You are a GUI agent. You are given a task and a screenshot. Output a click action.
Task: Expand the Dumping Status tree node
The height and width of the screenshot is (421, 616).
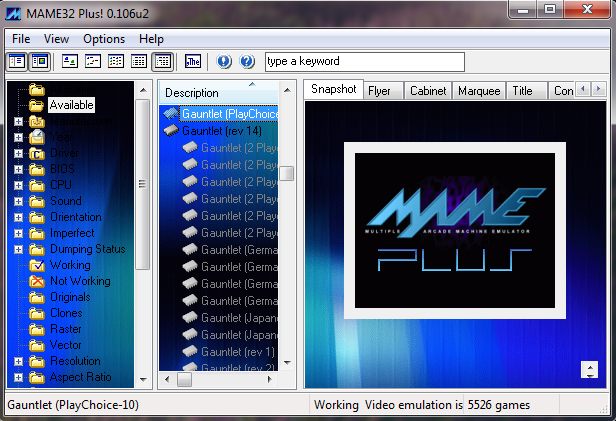coord(18,249)
